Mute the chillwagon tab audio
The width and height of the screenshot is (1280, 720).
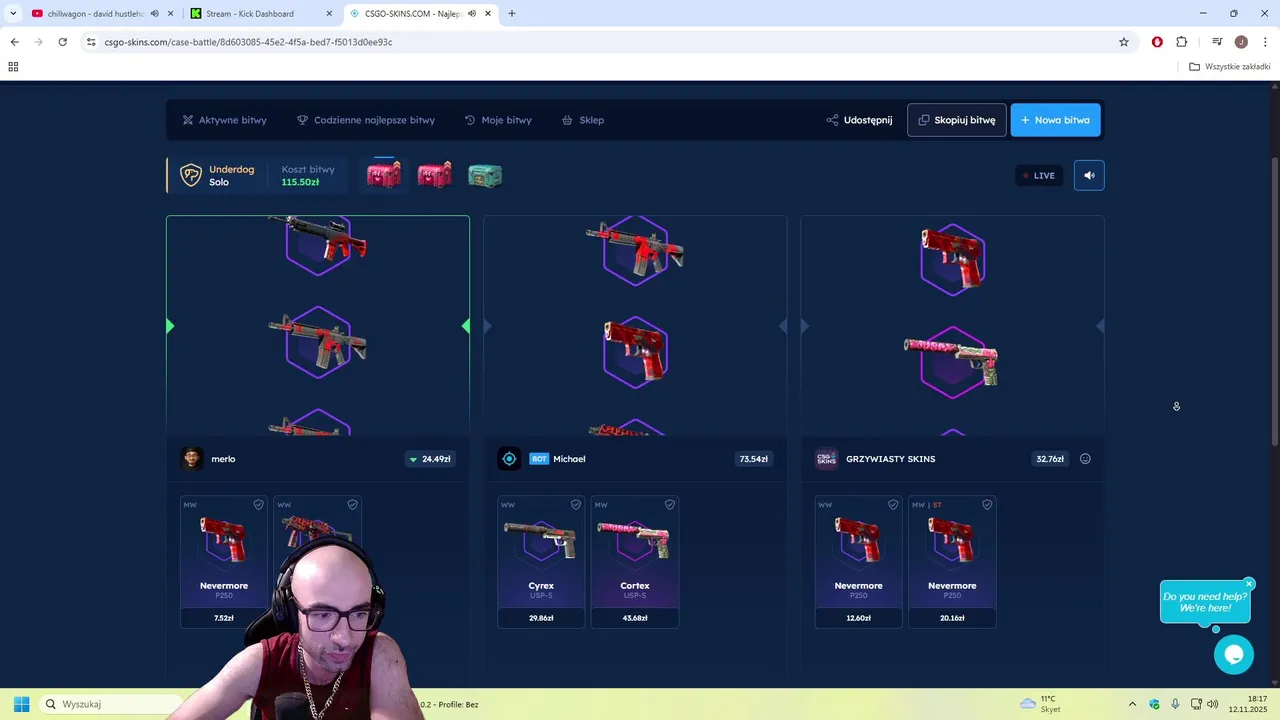tap(153, 14)
